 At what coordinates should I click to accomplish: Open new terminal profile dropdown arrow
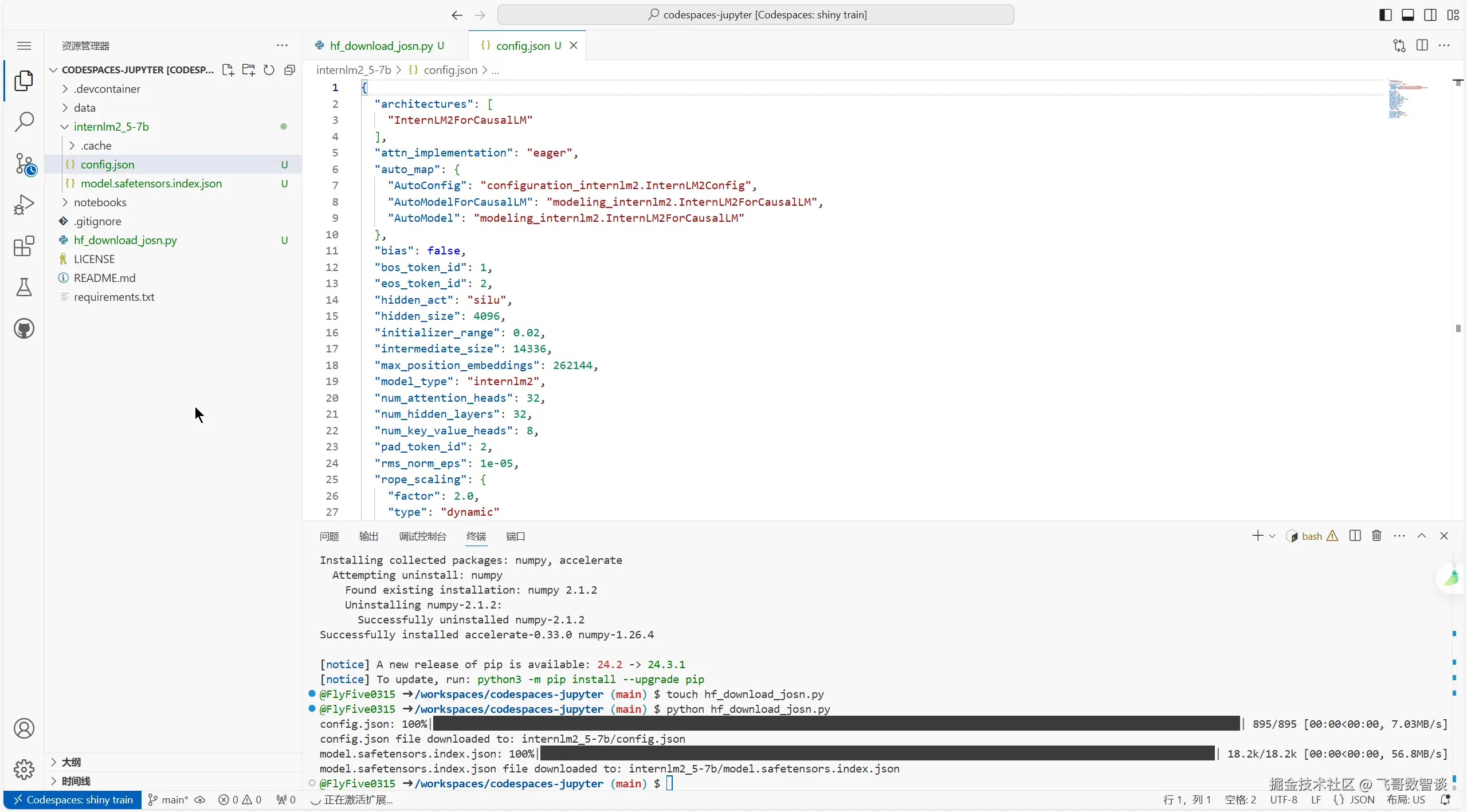point(1272,536)
